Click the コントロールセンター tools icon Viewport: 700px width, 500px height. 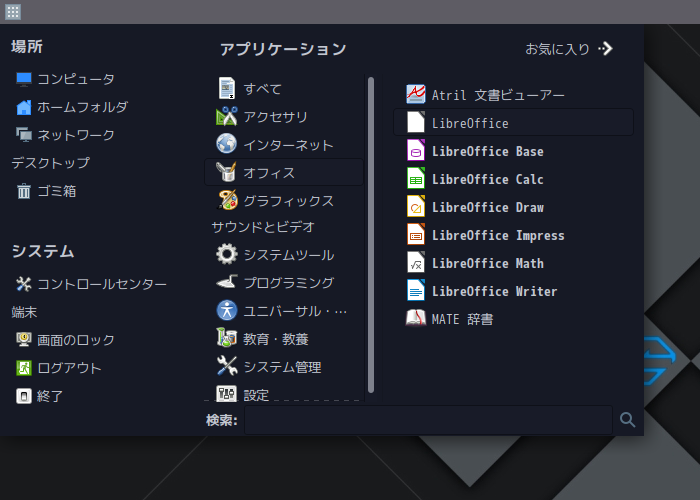(x=24, y=284)
